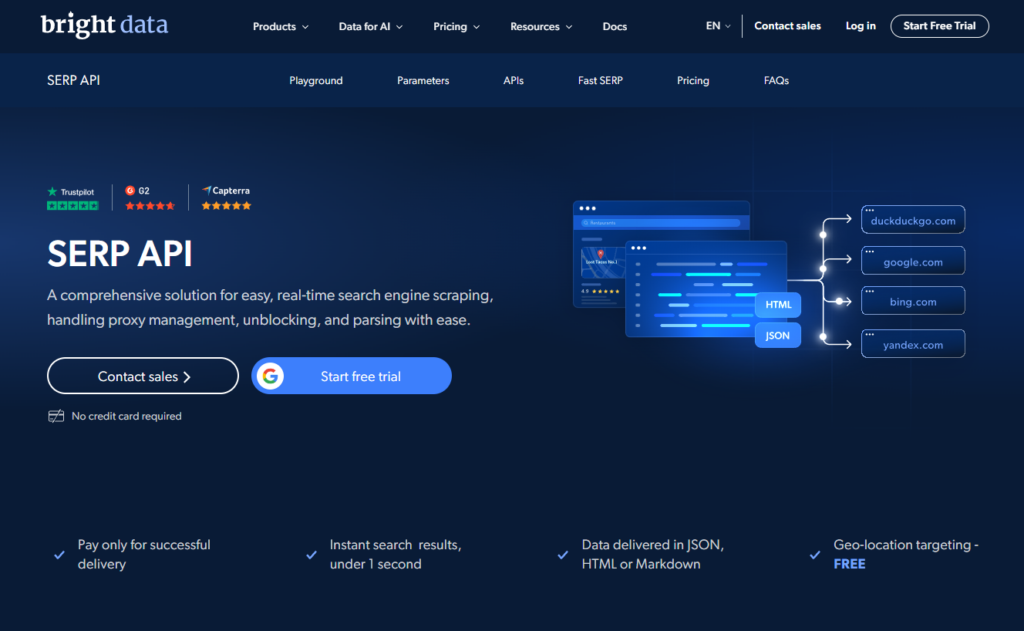The image size is (1024, 631).
Task: Click the Google Start free trial button
Action: [x=351, y=376]
